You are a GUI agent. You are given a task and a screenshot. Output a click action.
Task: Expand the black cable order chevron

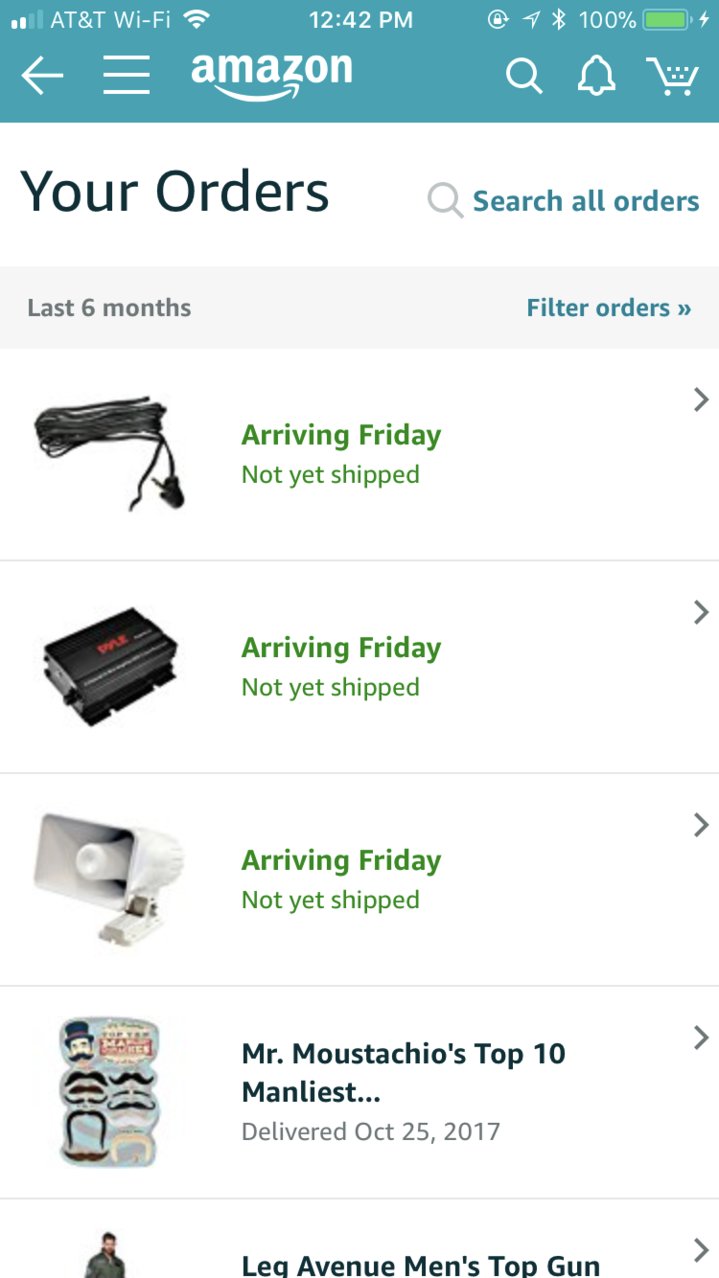tap(701, 400)
